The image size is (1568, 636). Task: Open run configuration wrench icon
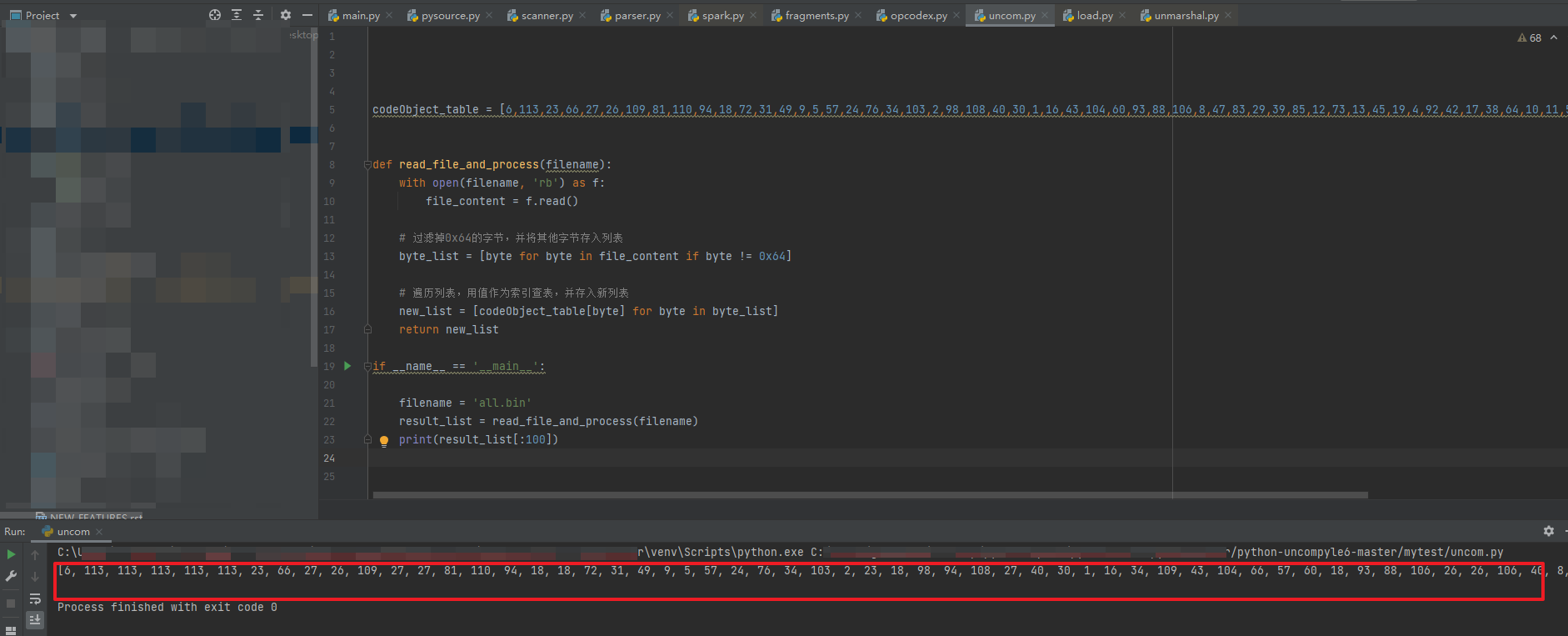tap(11, 576)
